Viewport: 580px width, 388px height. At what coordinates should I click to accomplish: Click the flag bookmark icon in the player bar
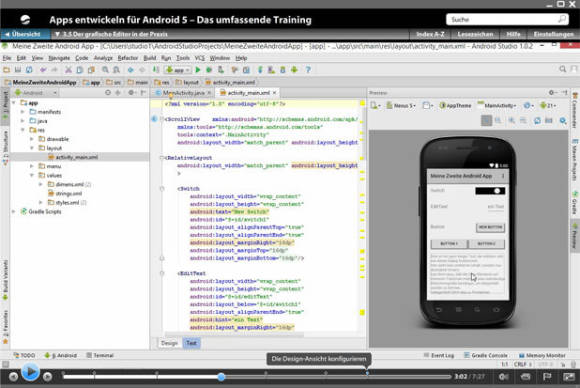click(547, 377)
